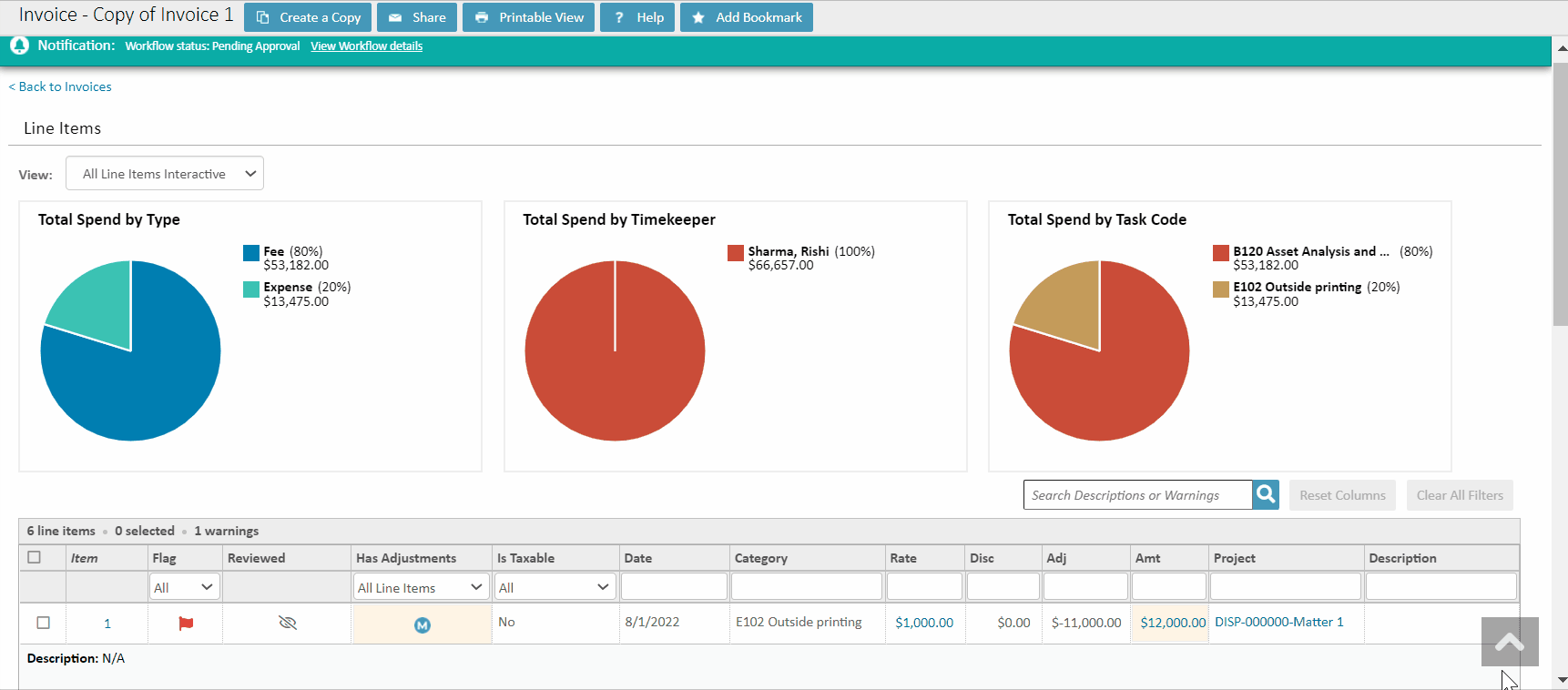Click the red flag on line item 1
Viewport: 1568px width, 690px height.
186,624
